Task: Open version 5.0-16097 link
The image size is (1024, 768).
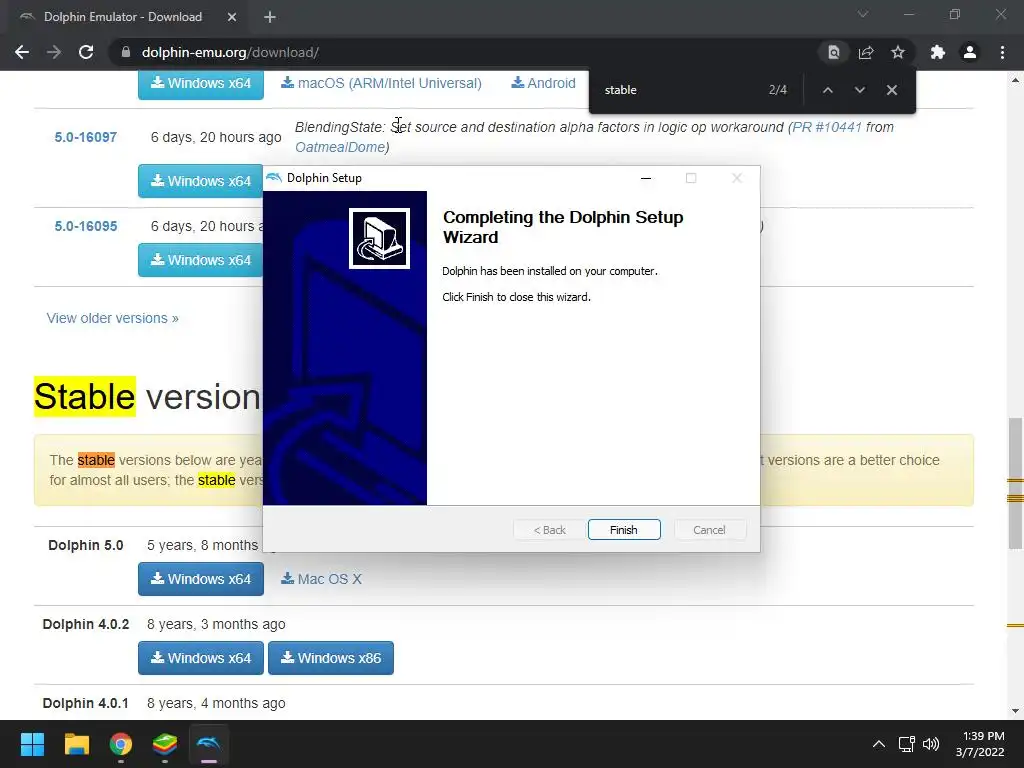Action: click(86, 137)
